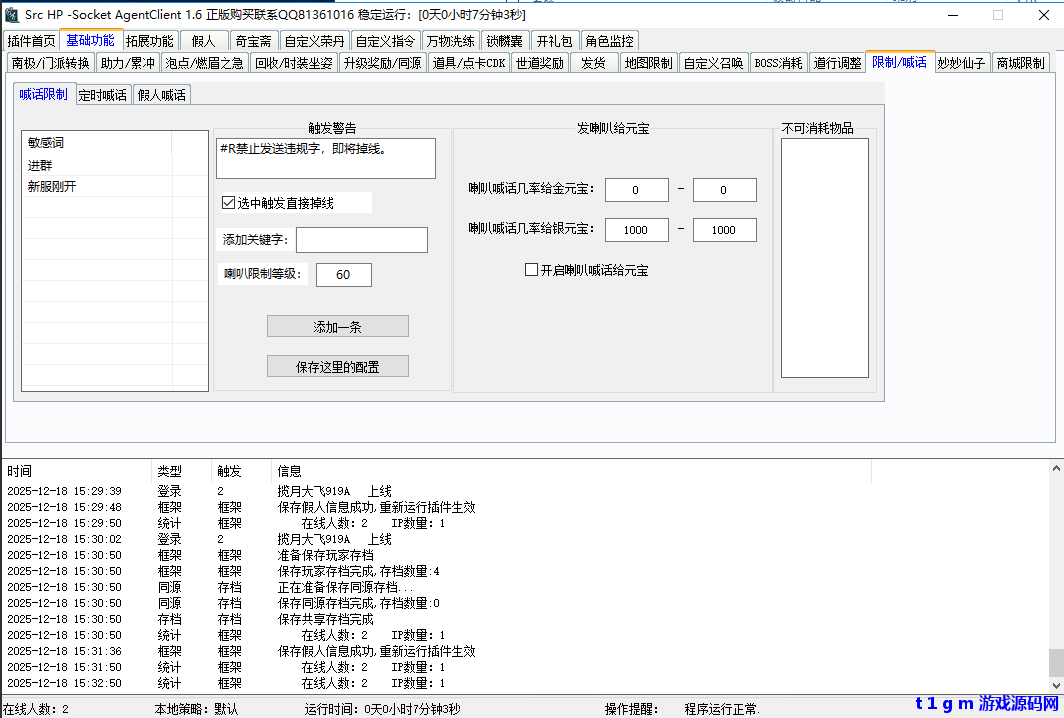Click the application icon in the title bar
Image resolution: width=1064 pixels, height=718 pixels.
[14, 14]
